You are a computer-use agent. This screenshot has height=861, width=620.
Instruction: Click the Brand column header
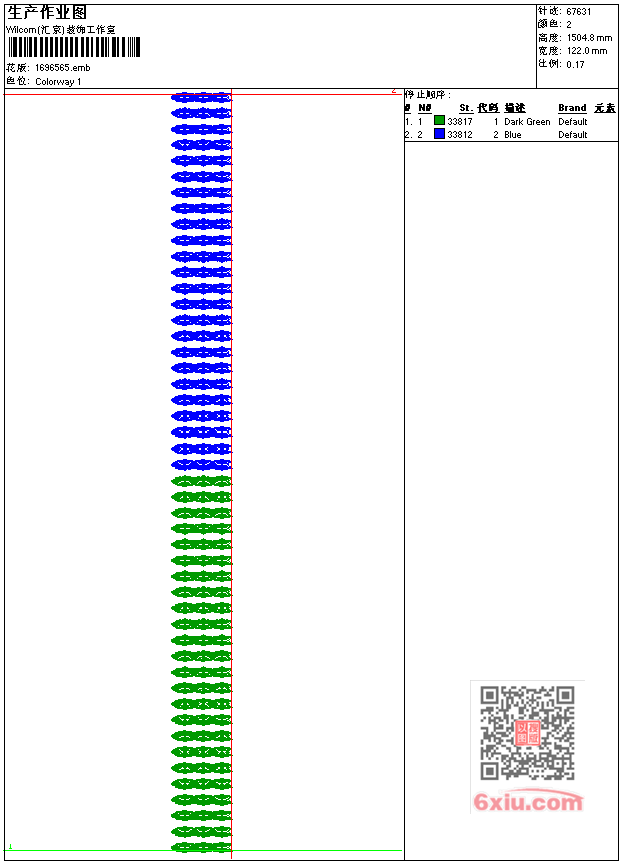[572, 108]
